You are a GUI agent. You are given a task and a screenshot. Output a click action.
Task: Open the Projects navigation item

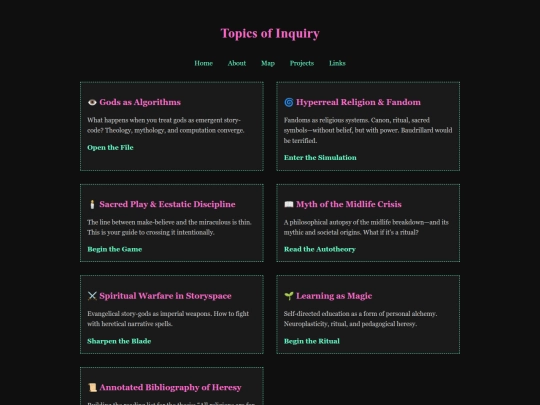point(302,63)
